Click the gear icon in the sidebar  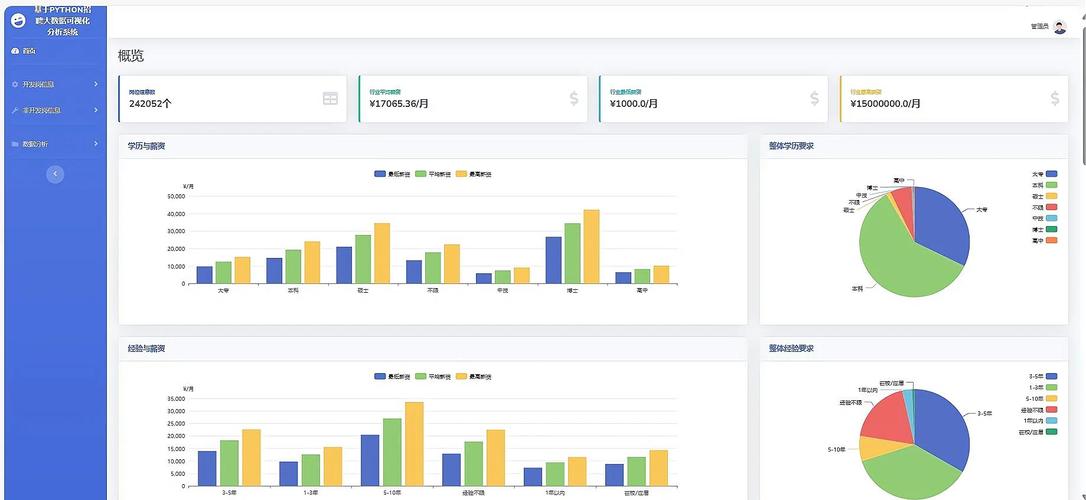pyautogui.click(x=15, y=84)
